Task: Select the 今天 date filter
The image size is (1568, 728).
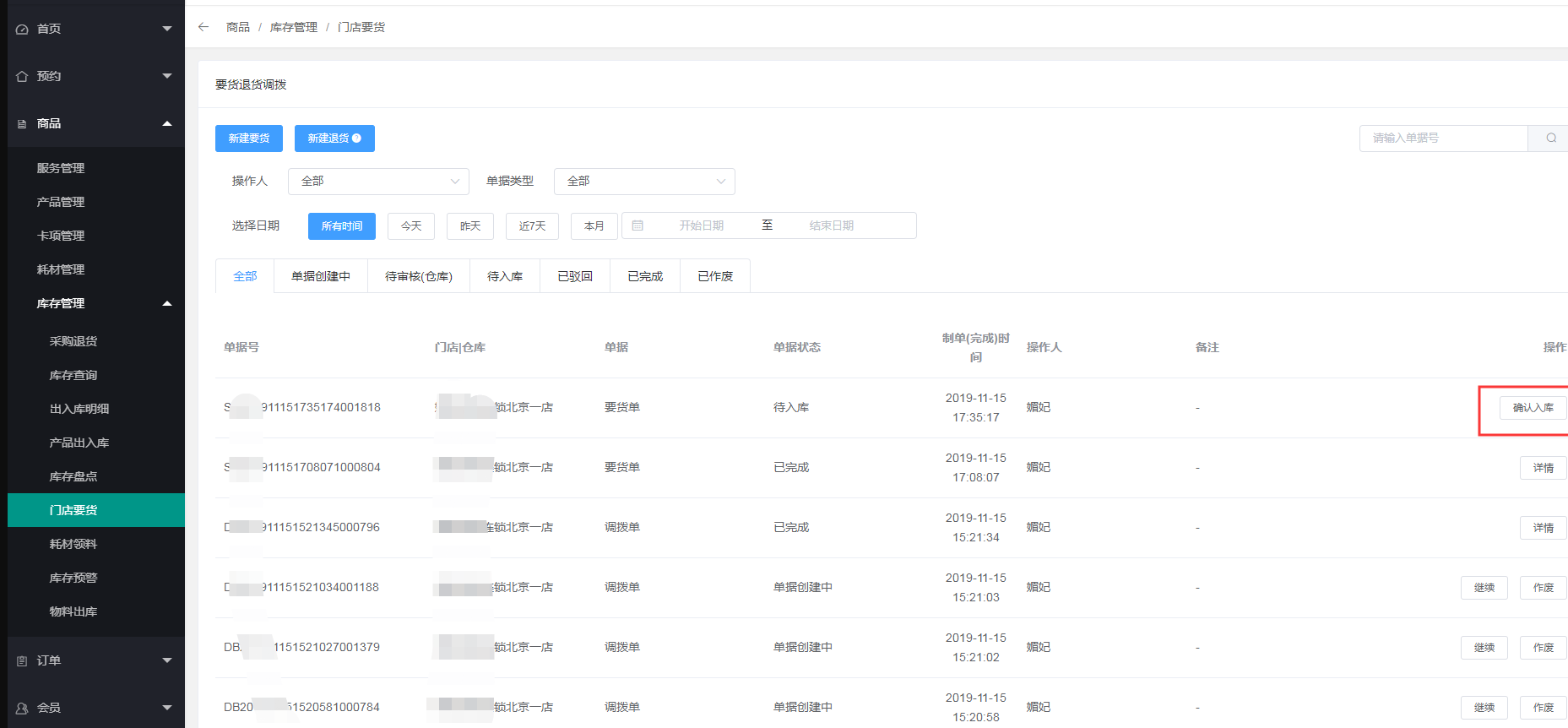Action: coord(411,225)
